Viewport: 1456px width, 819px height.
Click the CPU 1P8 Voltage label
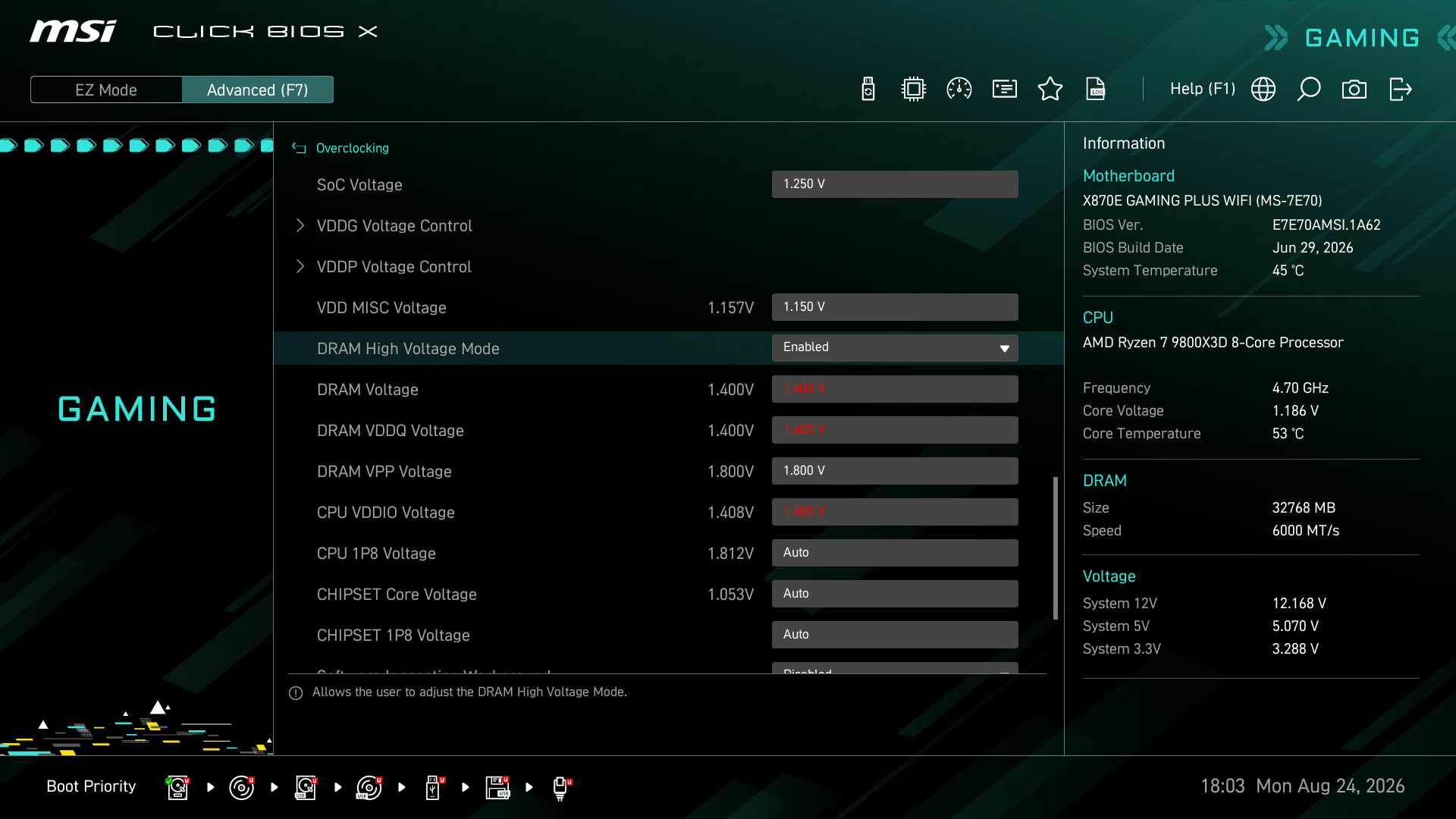click(x=376, y=554)
